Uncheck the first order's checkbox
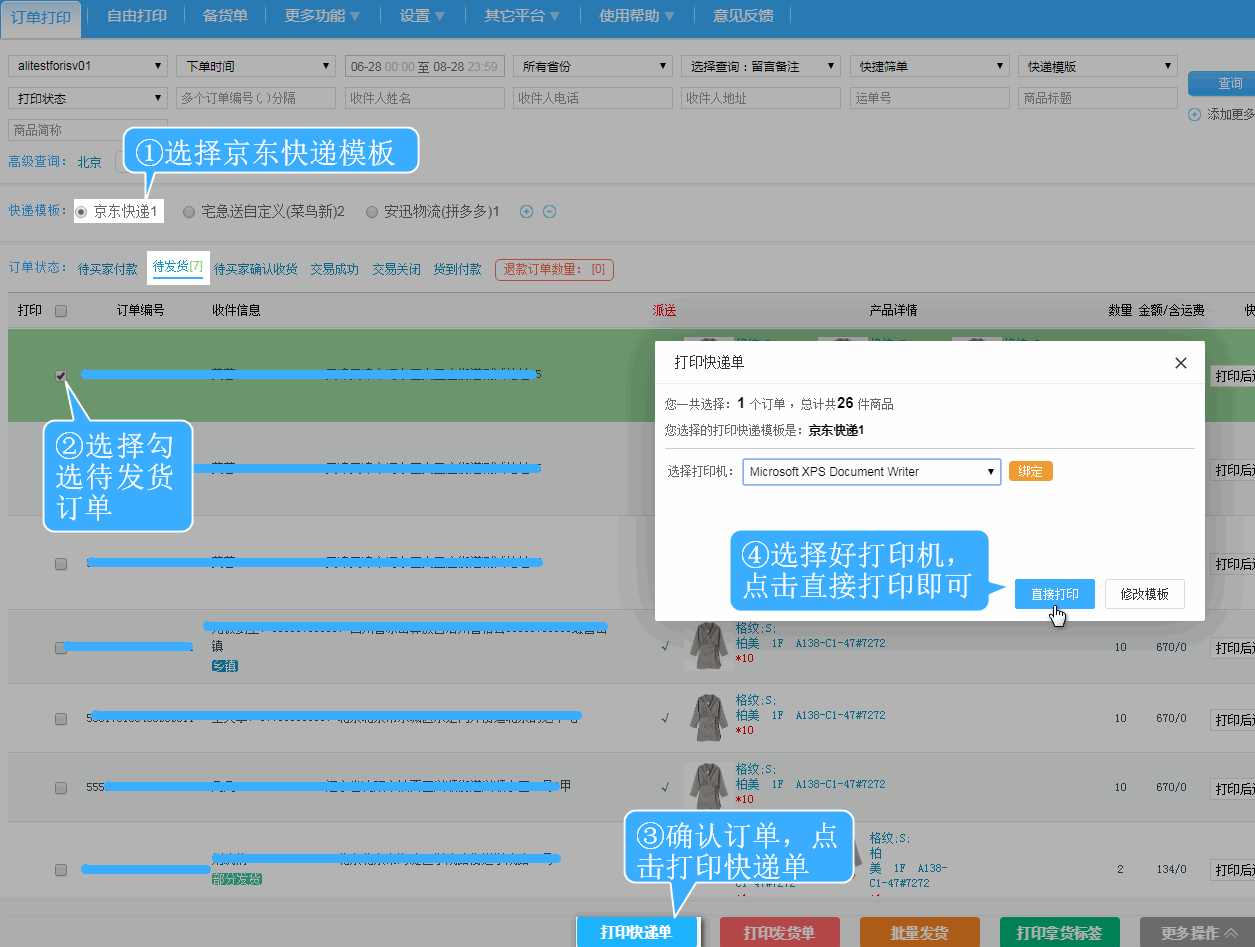This screenshot has width=1255, height=947. coord(61,376)
